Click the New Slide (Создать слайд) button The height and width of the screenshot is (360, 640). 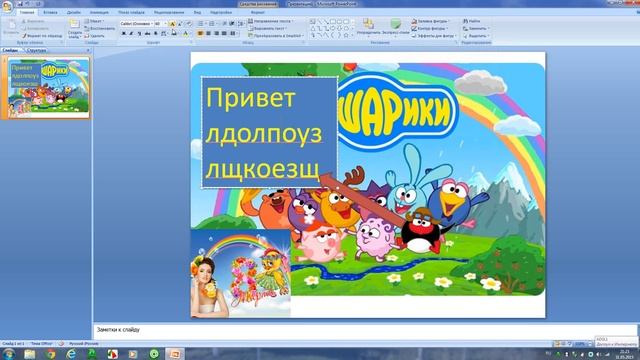point(75,29)
